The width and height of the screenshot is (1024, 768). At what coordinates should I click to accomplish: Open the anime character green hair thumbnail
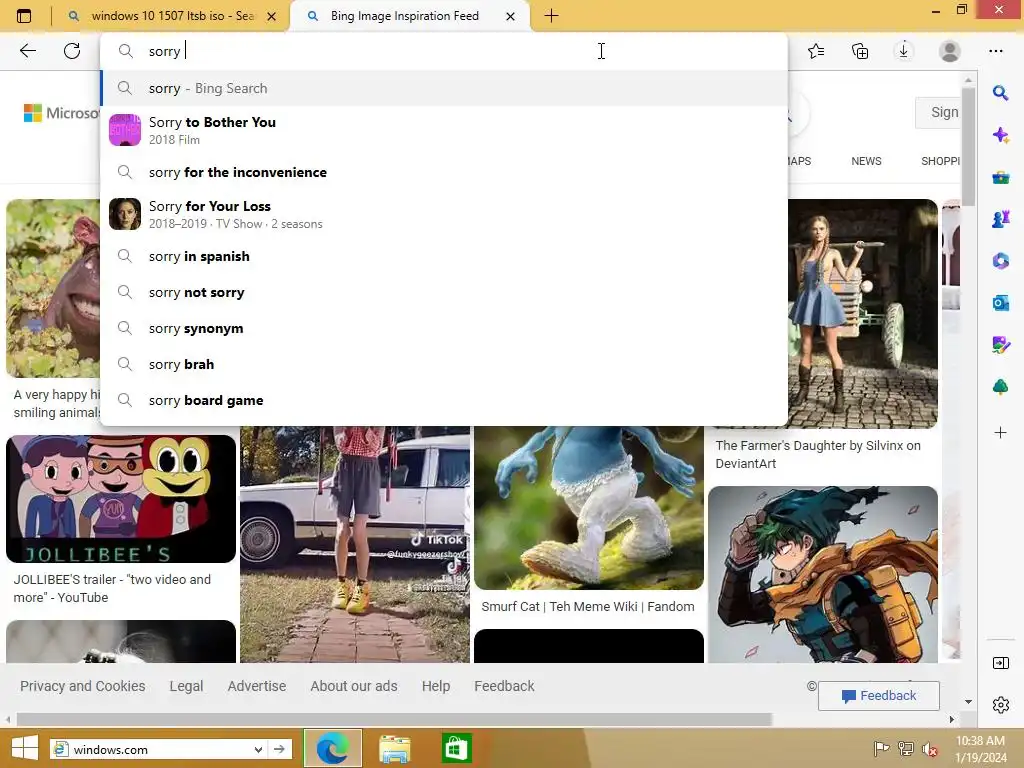tap(823, 575)
